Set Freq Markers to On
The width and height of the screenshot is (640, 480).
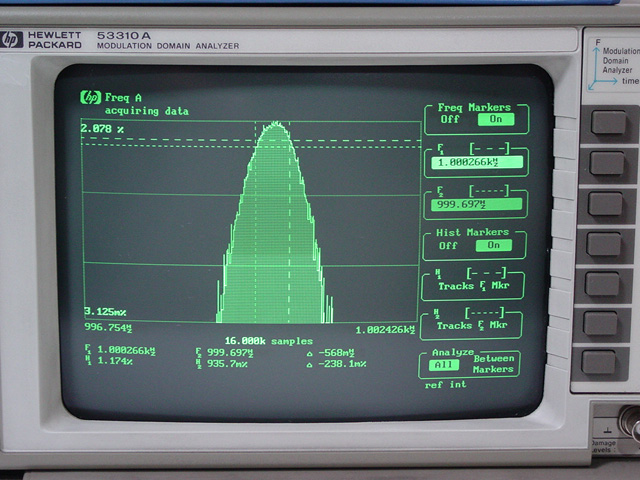coord(495,119)
